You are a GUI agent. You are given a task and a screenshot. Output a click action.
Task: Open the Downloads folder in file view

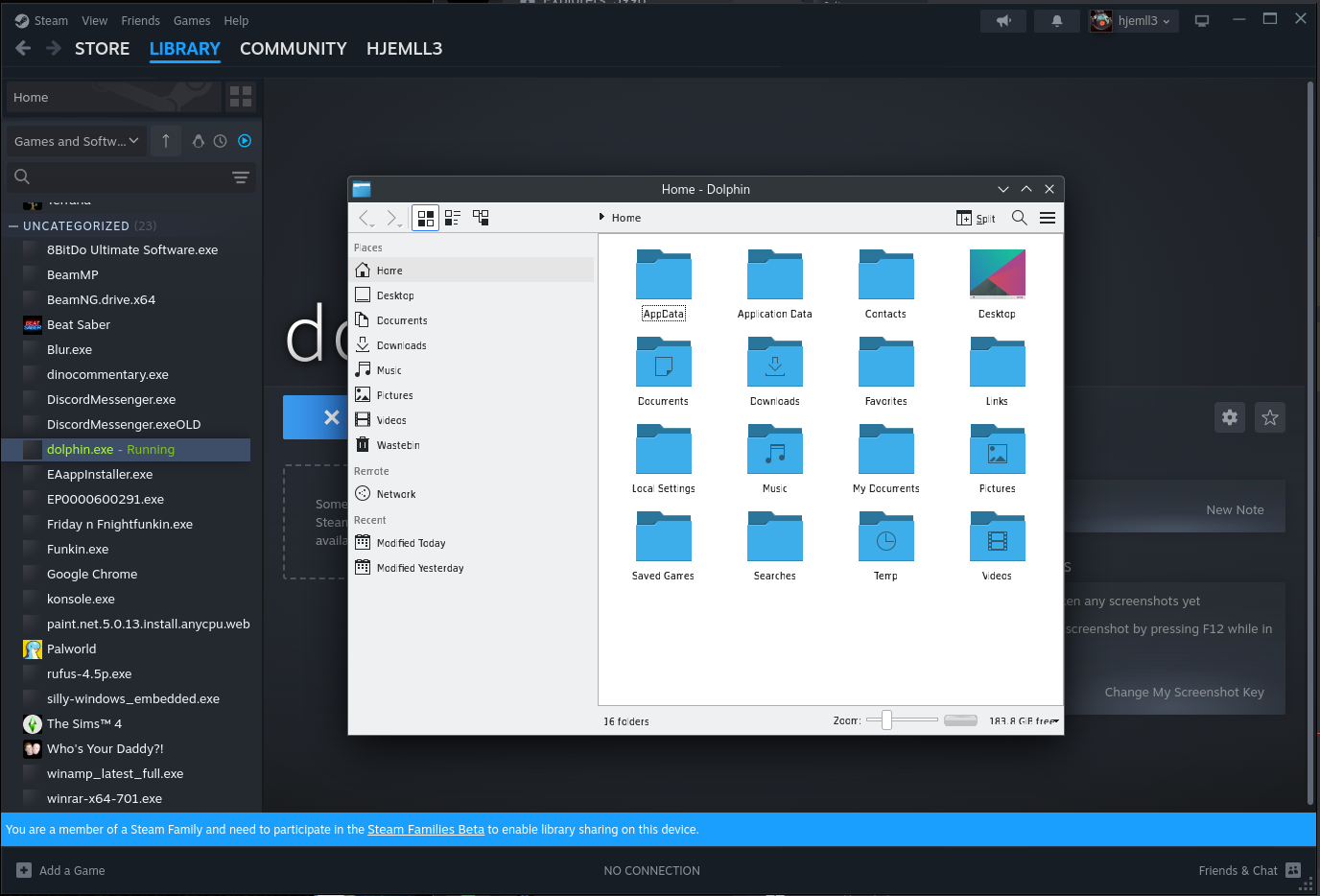(774, 372)
